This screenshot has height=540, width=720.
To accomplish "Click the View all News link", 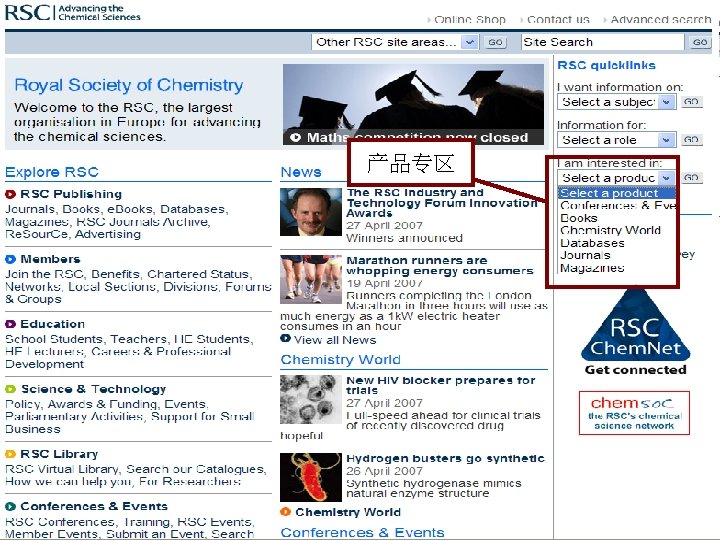I will click(x=335, y=340).
